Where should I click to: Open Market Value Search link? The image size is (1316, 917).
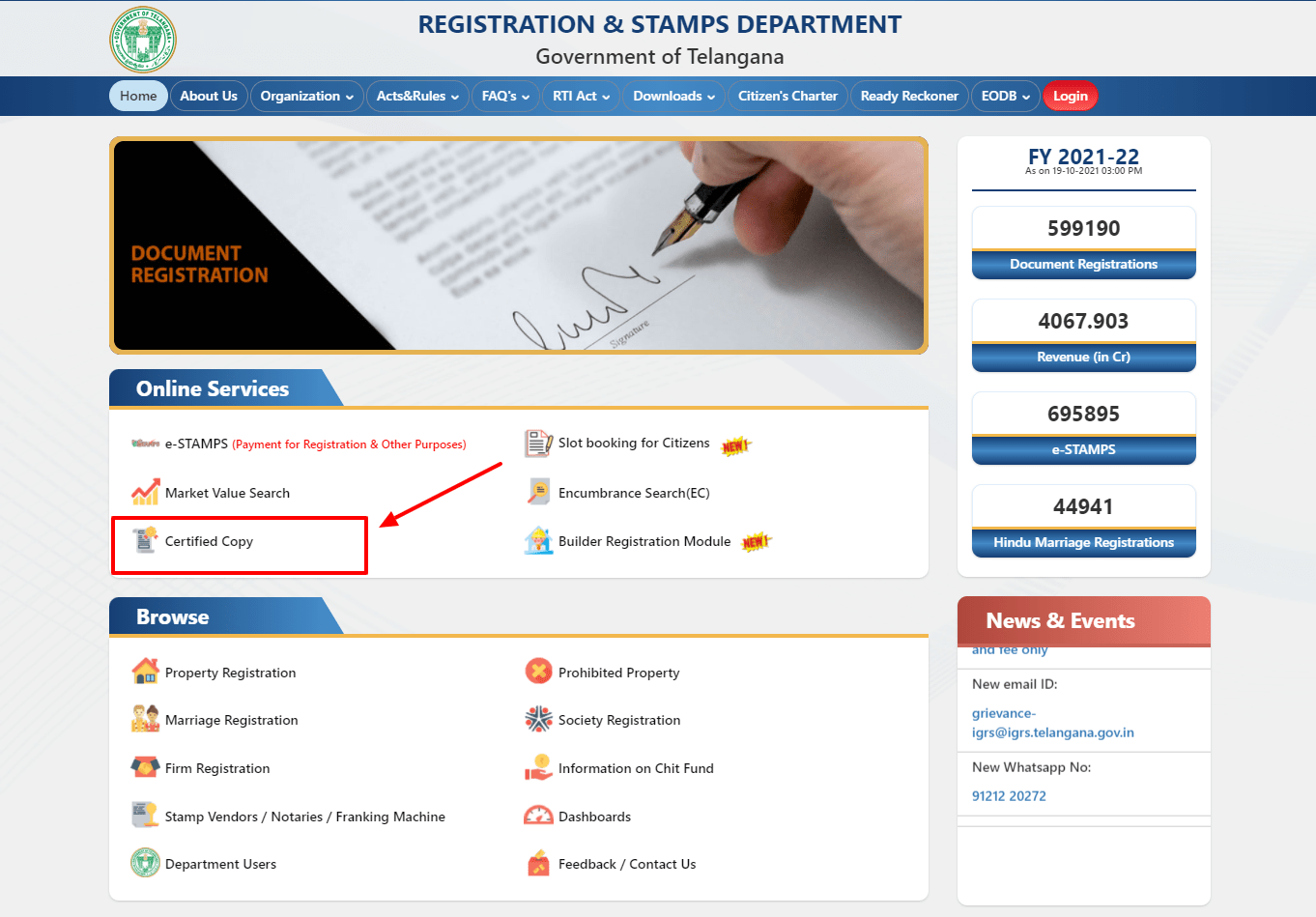pyautogui.click(x=227, y=493)
